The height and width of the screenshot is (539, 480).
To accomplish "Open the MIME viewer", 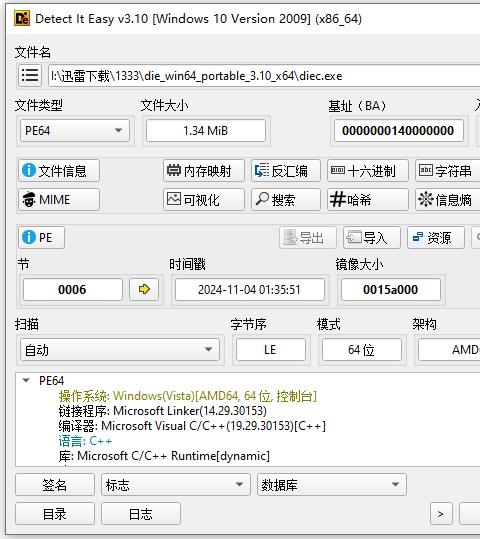I will point(59,199).
